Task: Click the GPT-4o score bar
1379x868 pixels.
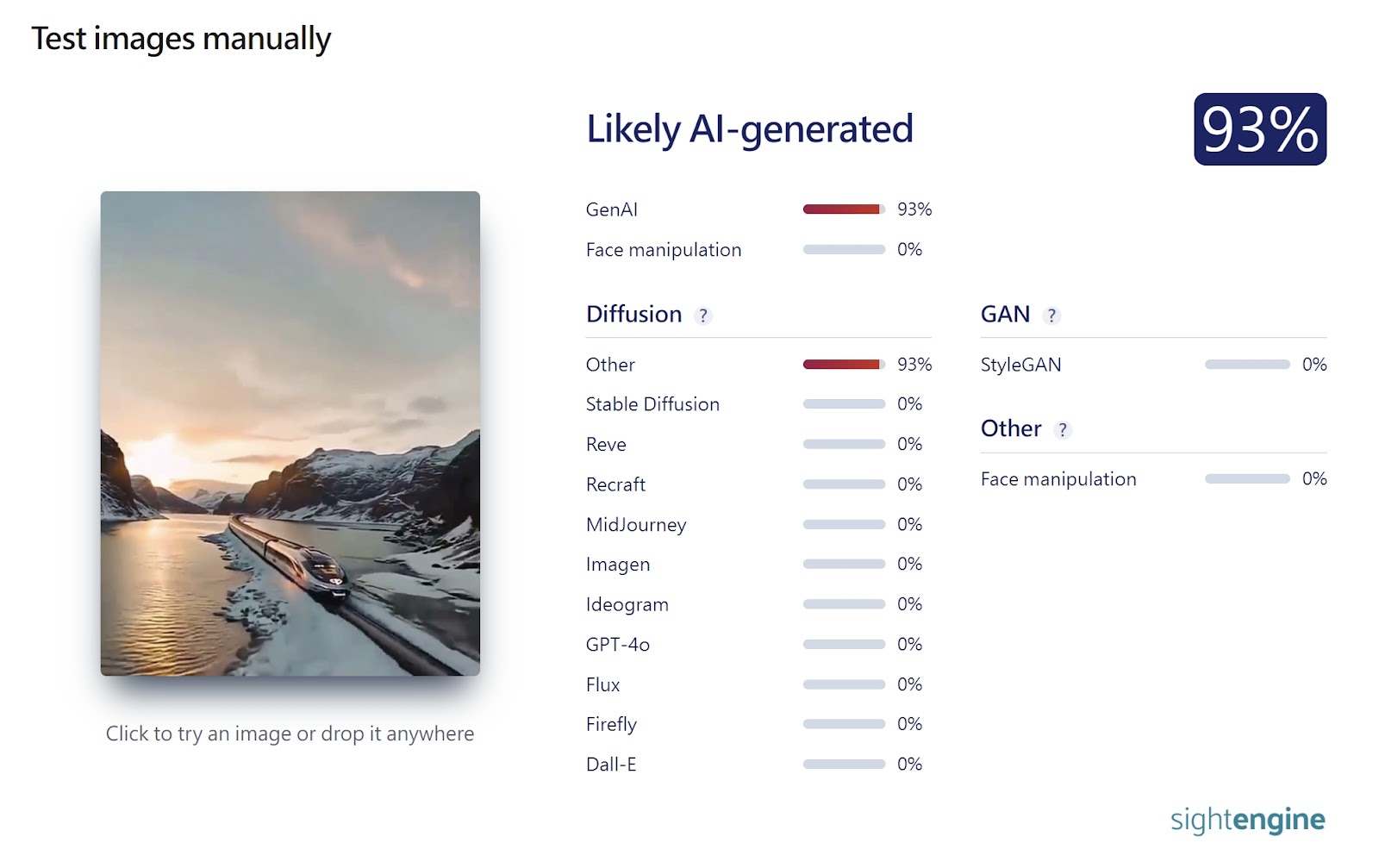Action: coord(843,645)
